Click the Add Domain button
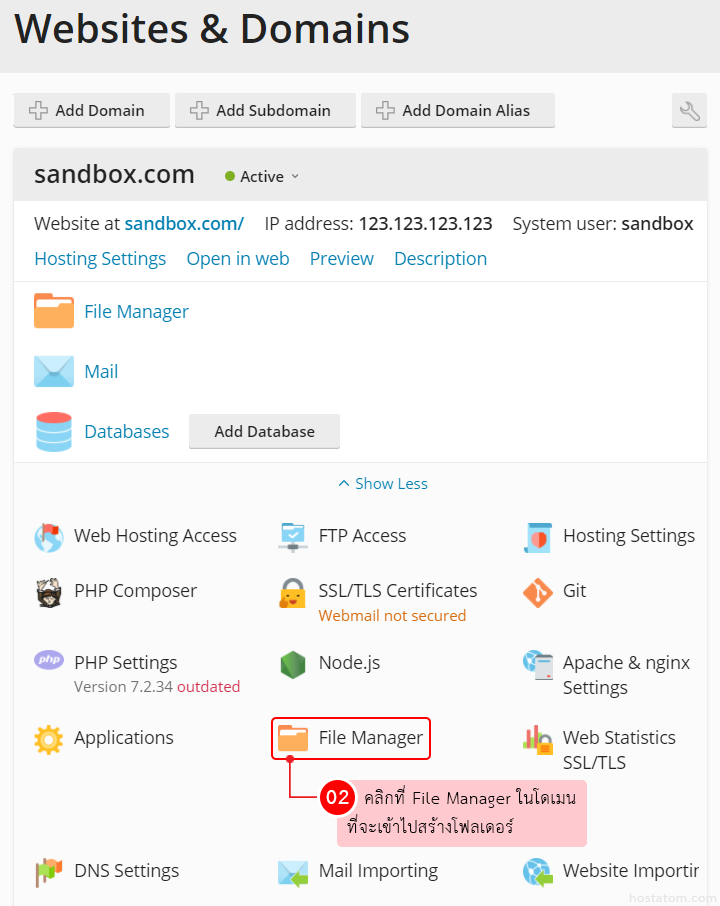Image resolution: width=720 pixels, height=906 pixels. tap(89, 111)
